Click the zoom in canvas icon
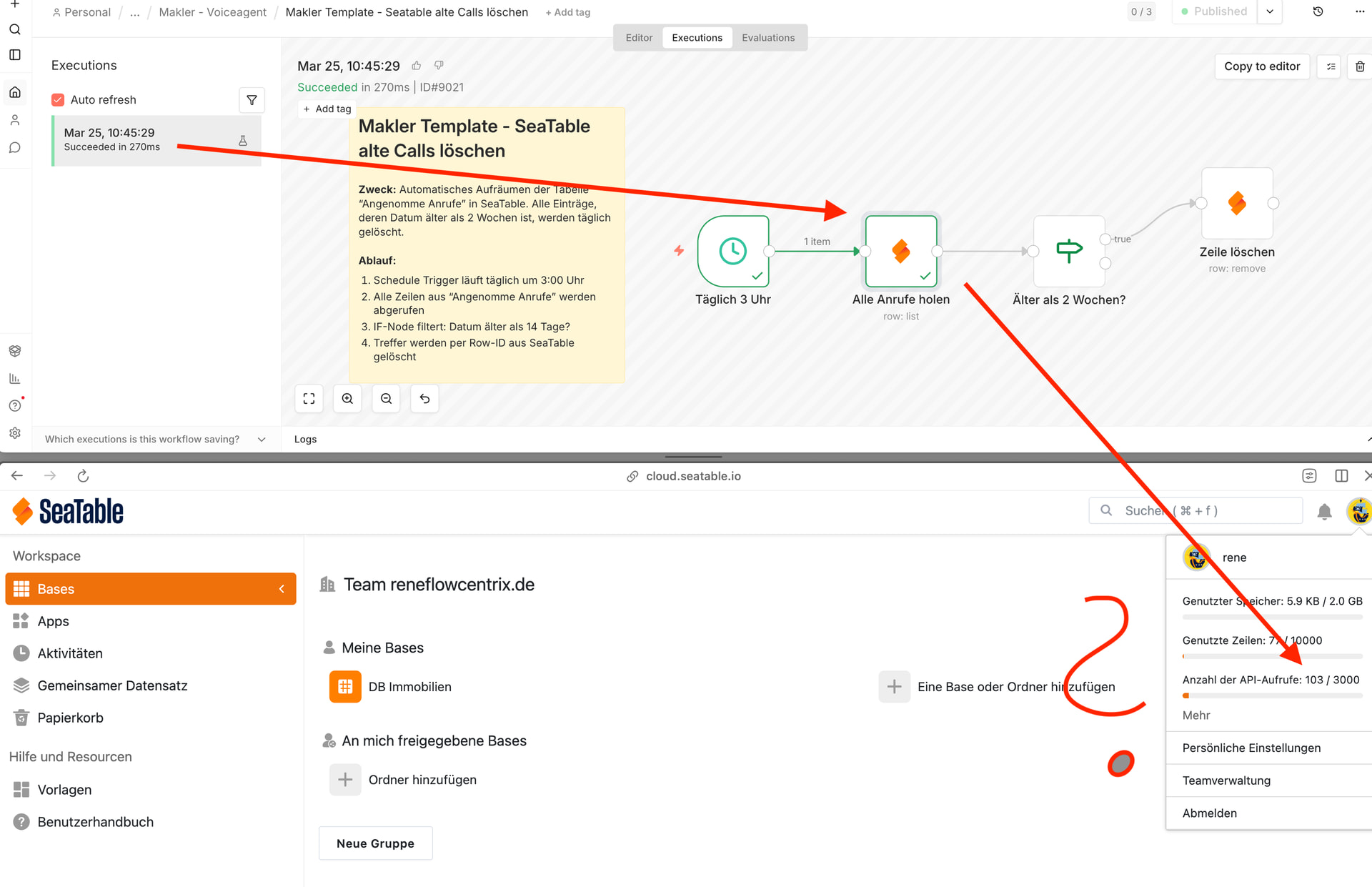The height and width of the screenshot is (887, 1372). point(347,399)
